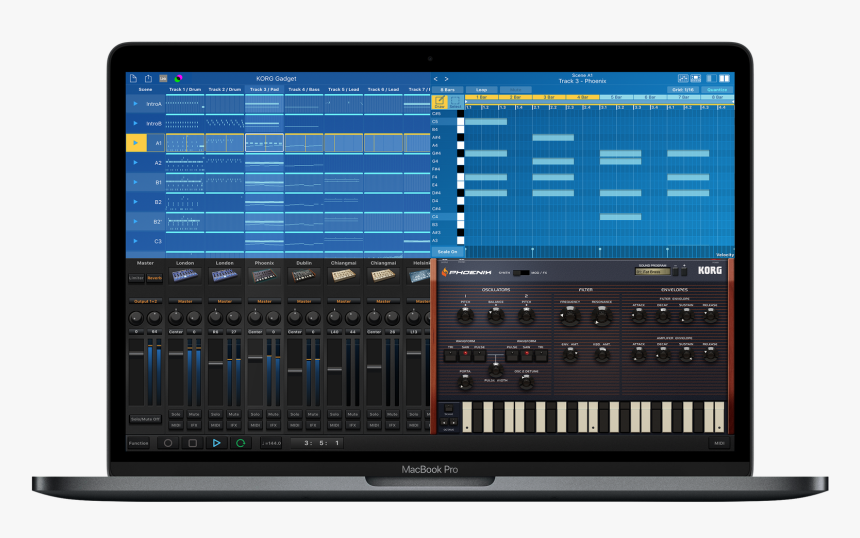The width and height of the screenshot is (860, 538).
Task: Select the Track 2 / Drum header
Action: click(225, 89)
